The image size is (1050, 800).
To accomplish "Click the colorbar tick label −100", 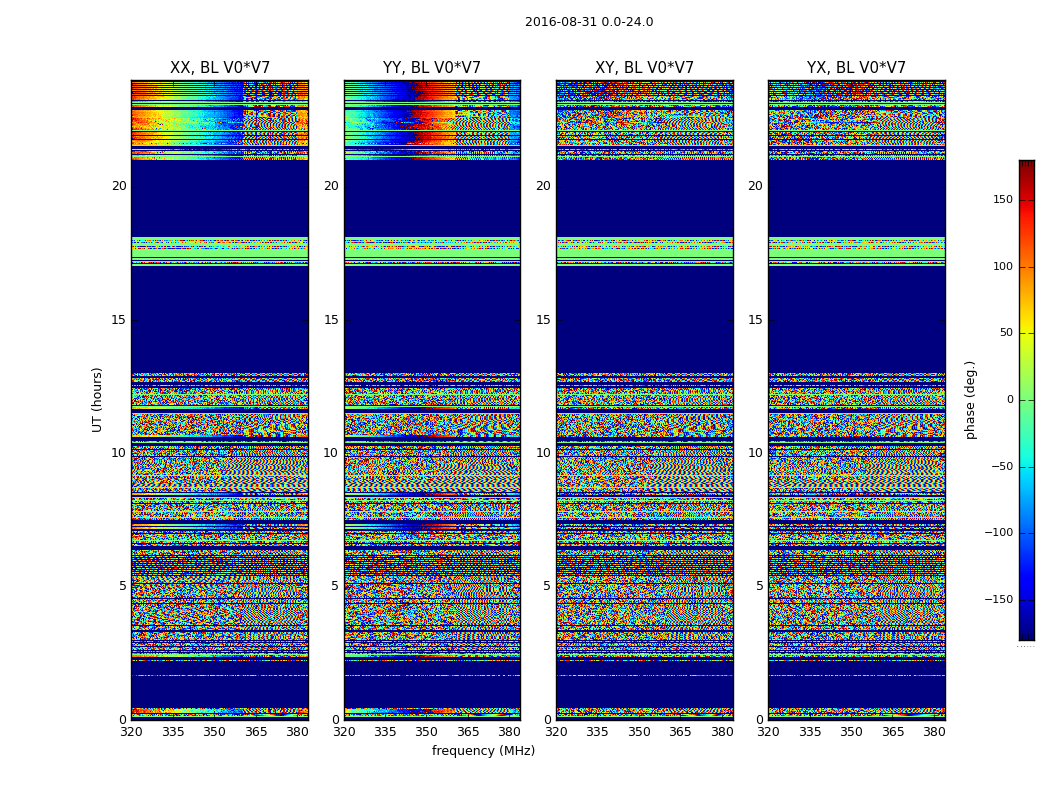I will coord(999,532).
